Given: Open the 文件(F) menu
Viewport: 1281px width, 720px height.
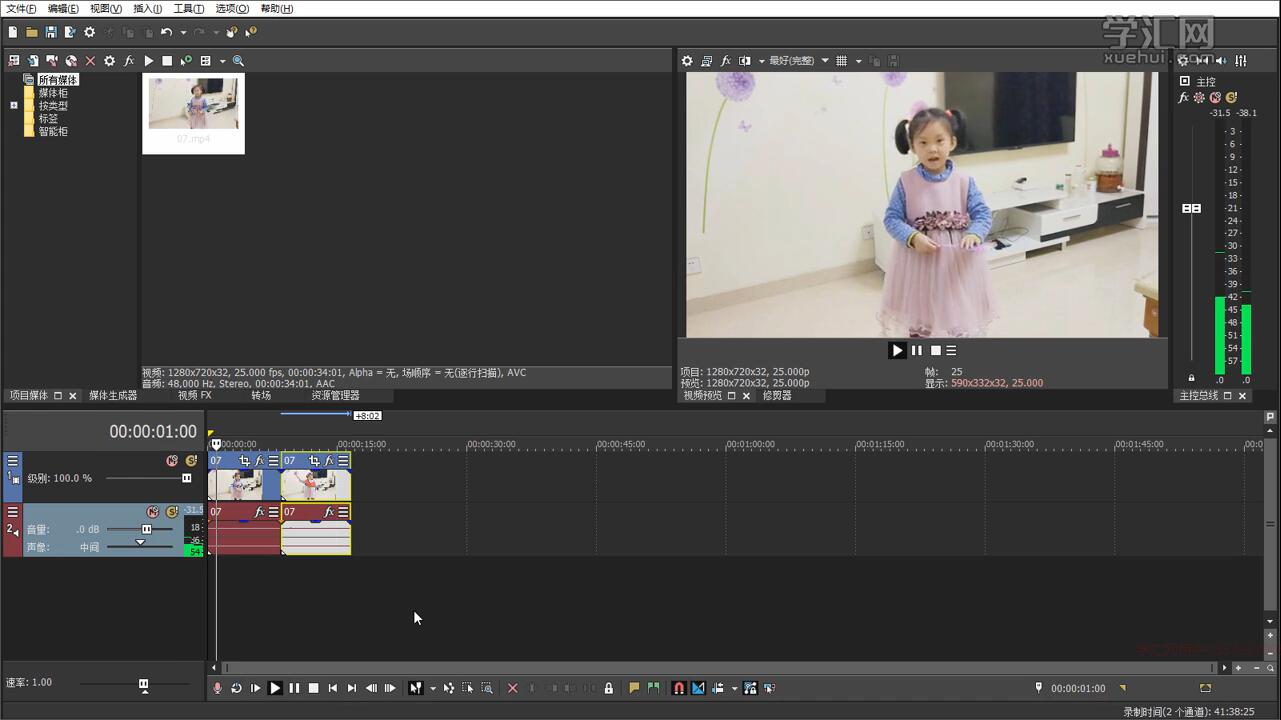Looking at the screenshot, I should [21, 9].
